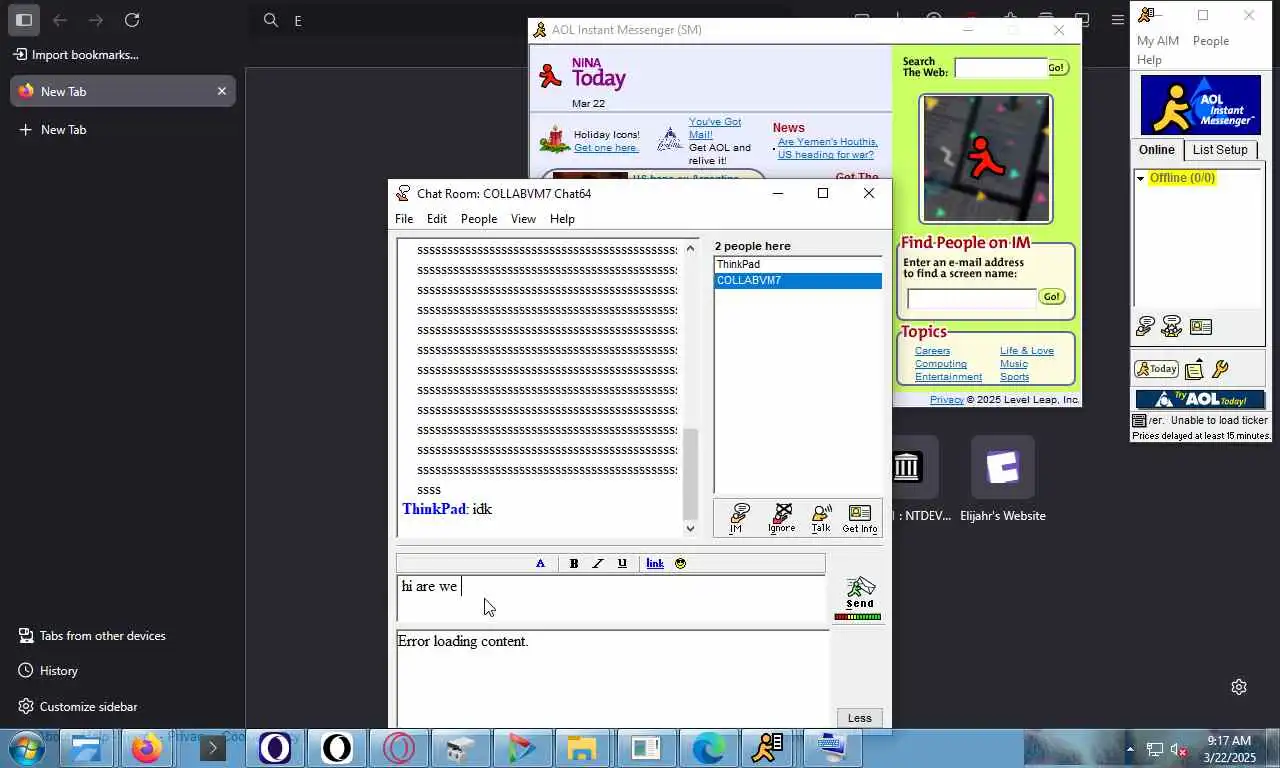Toggle the browser sidebar icon
The height and width of the screenshot is (768, 1280).
click(24, 20)
